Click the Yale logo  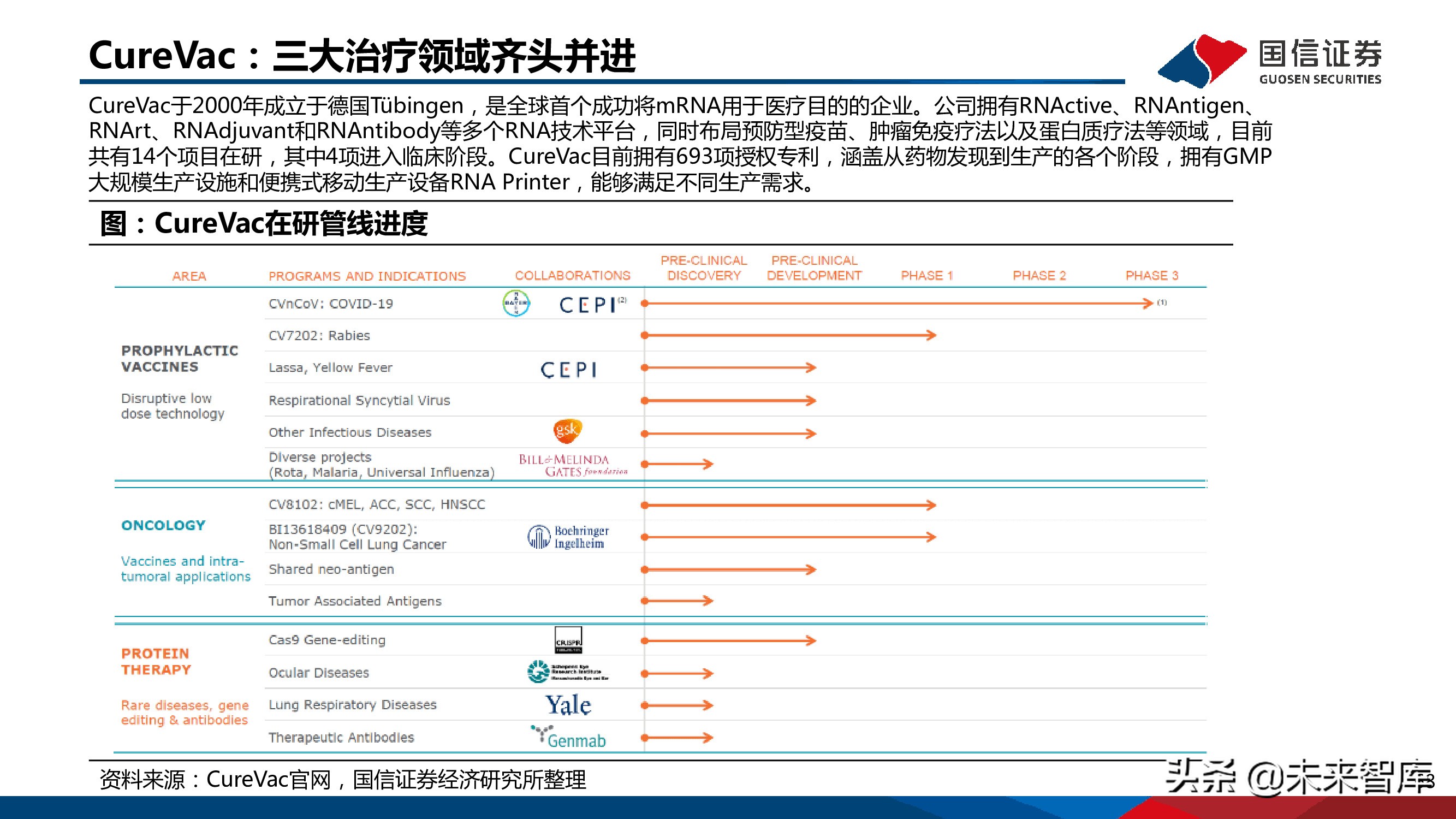point(568,705)
